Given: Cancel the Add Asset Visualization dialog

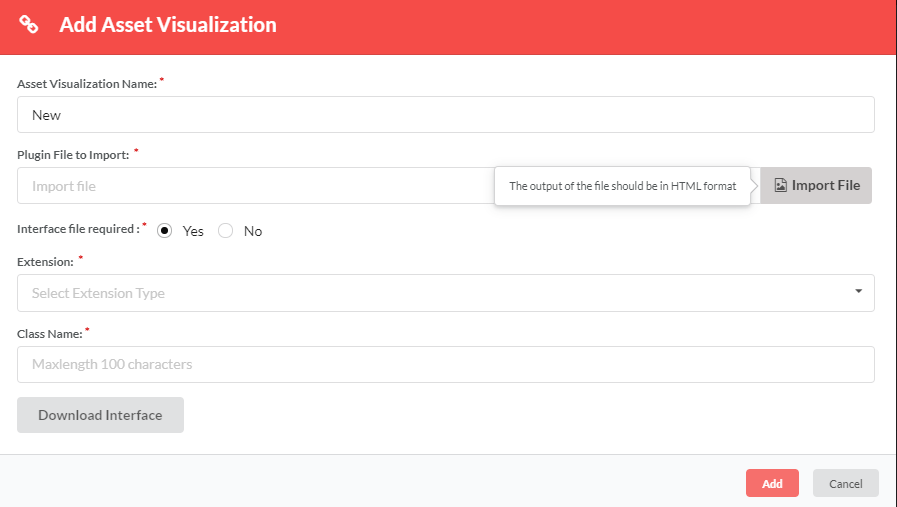Looking at the screenshot, I should click(x=845, y=483).
